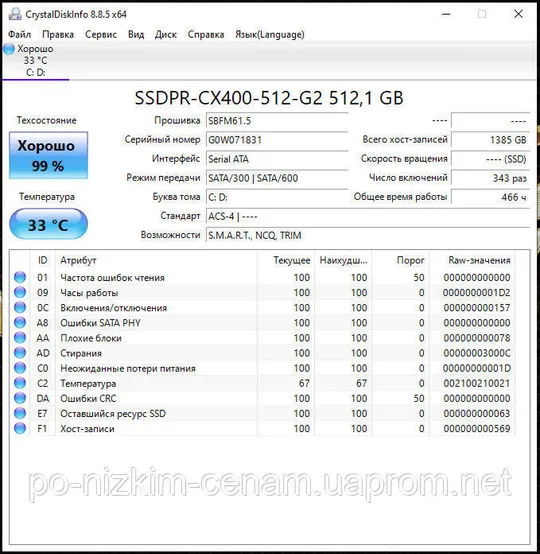Select the Ошибки SATA PHY attribute

pos(100,323)
